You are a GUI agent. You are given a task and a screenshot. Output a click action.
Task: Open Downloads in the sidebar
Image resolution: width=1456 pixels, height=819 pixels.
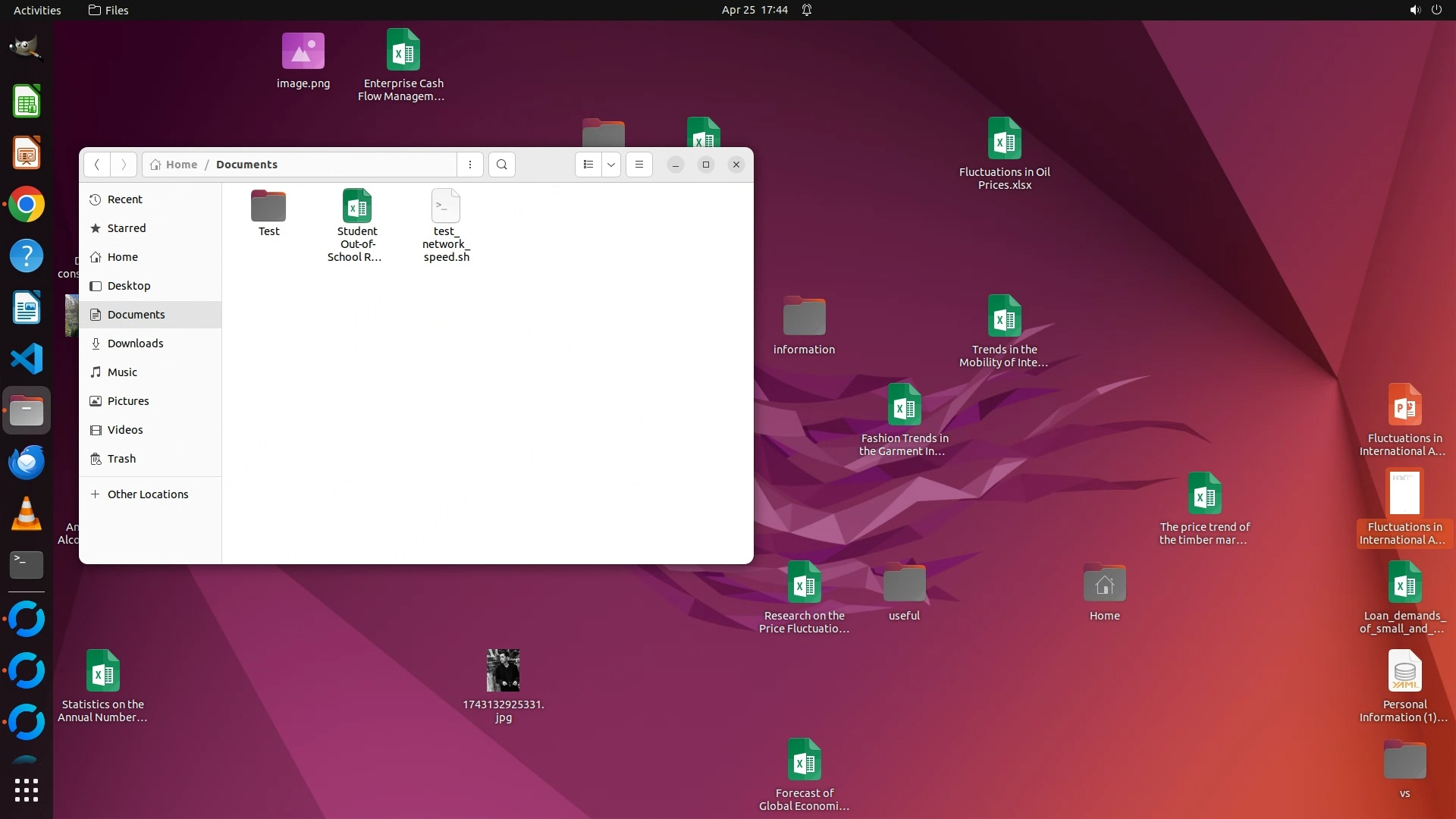tap(135, 344)
